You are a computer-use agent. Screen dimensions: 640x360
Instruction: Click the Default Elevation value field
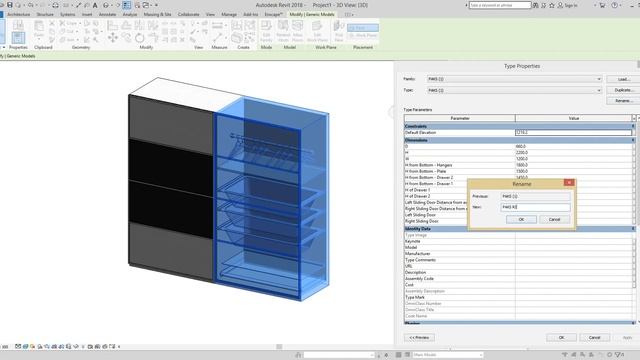pyautogui.click(x=573, y=133)
